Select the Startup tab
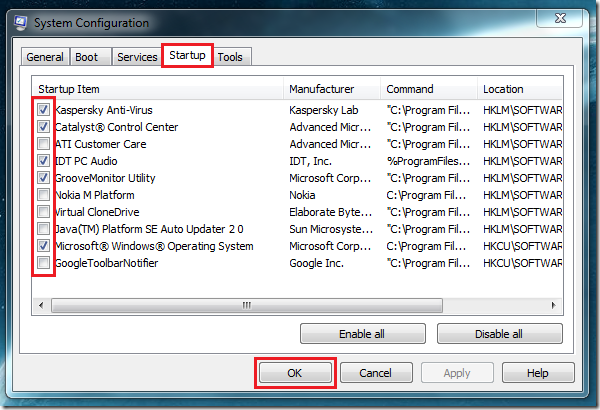Screen dimensions: 600x410 pos(187,56)
